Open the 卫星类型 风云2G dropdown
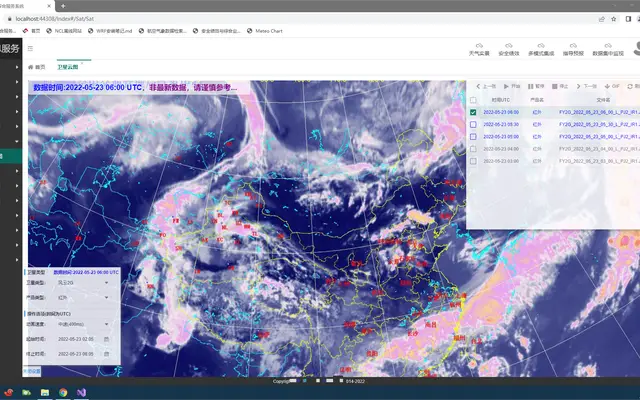Image resolution: width=640 pixels, height=400 pixels. [83, 283]
